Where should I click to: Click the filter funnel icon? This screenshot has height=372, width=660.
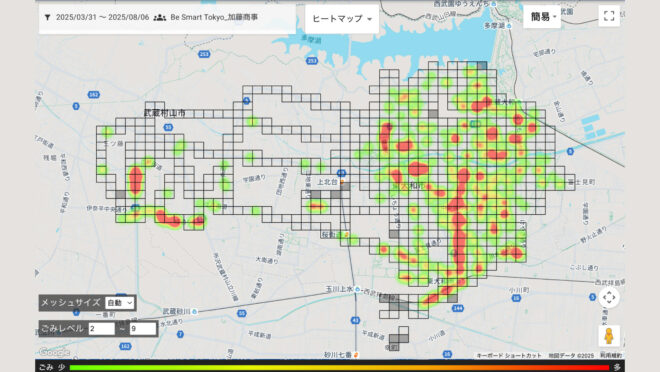tap(48, 18)
